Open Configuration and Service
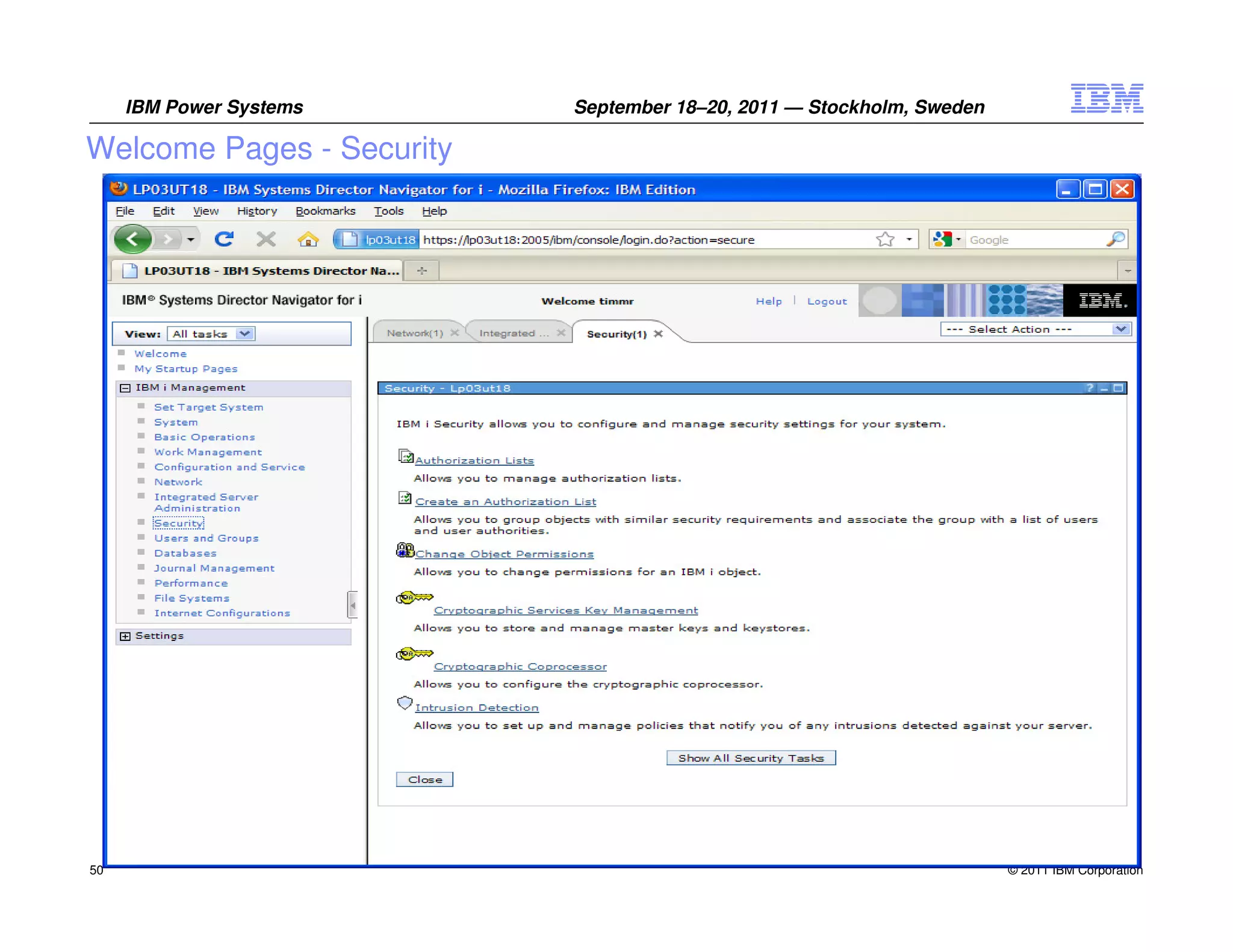 coord(229,467)
